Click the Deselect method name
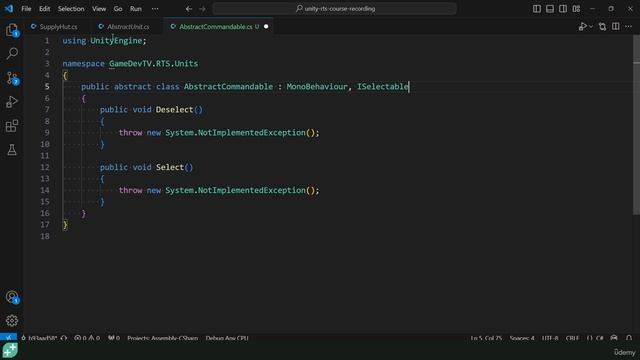640x360 pixels. (x=174, y=109)
